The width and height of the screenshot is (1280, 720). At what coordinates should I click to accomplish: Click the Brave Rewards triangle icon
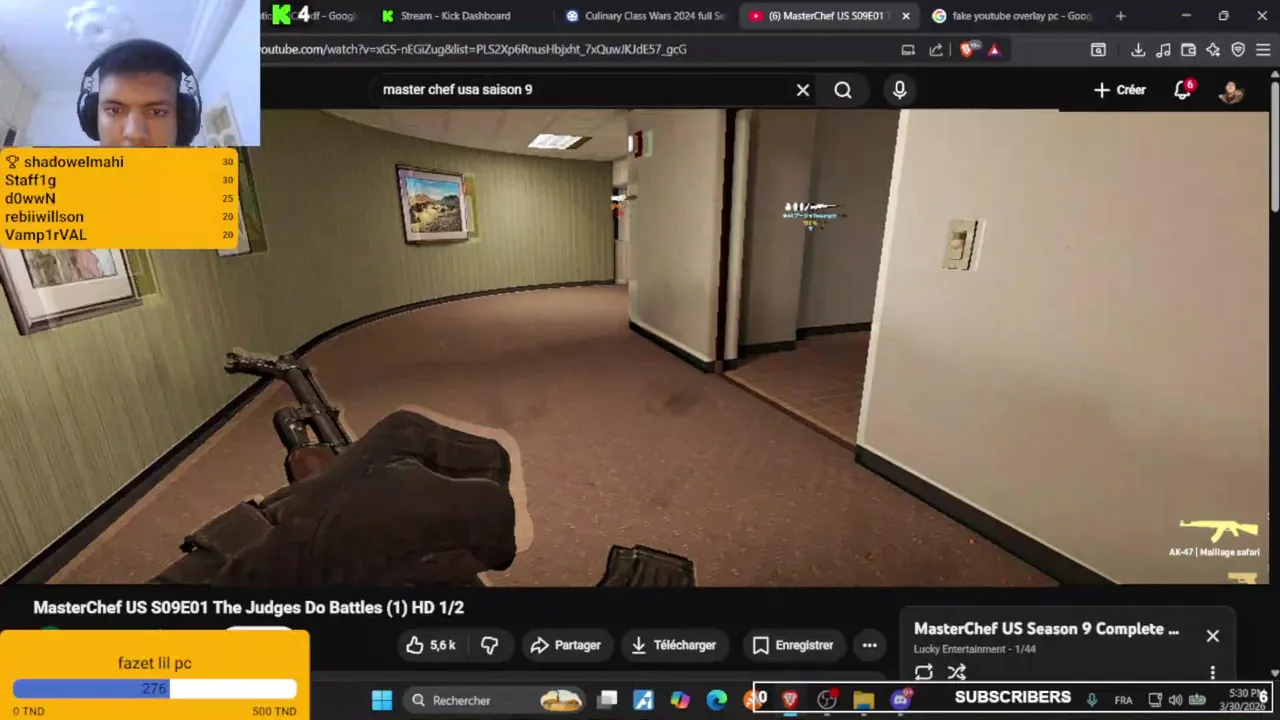pyautogui.click(x=994, y=49)
